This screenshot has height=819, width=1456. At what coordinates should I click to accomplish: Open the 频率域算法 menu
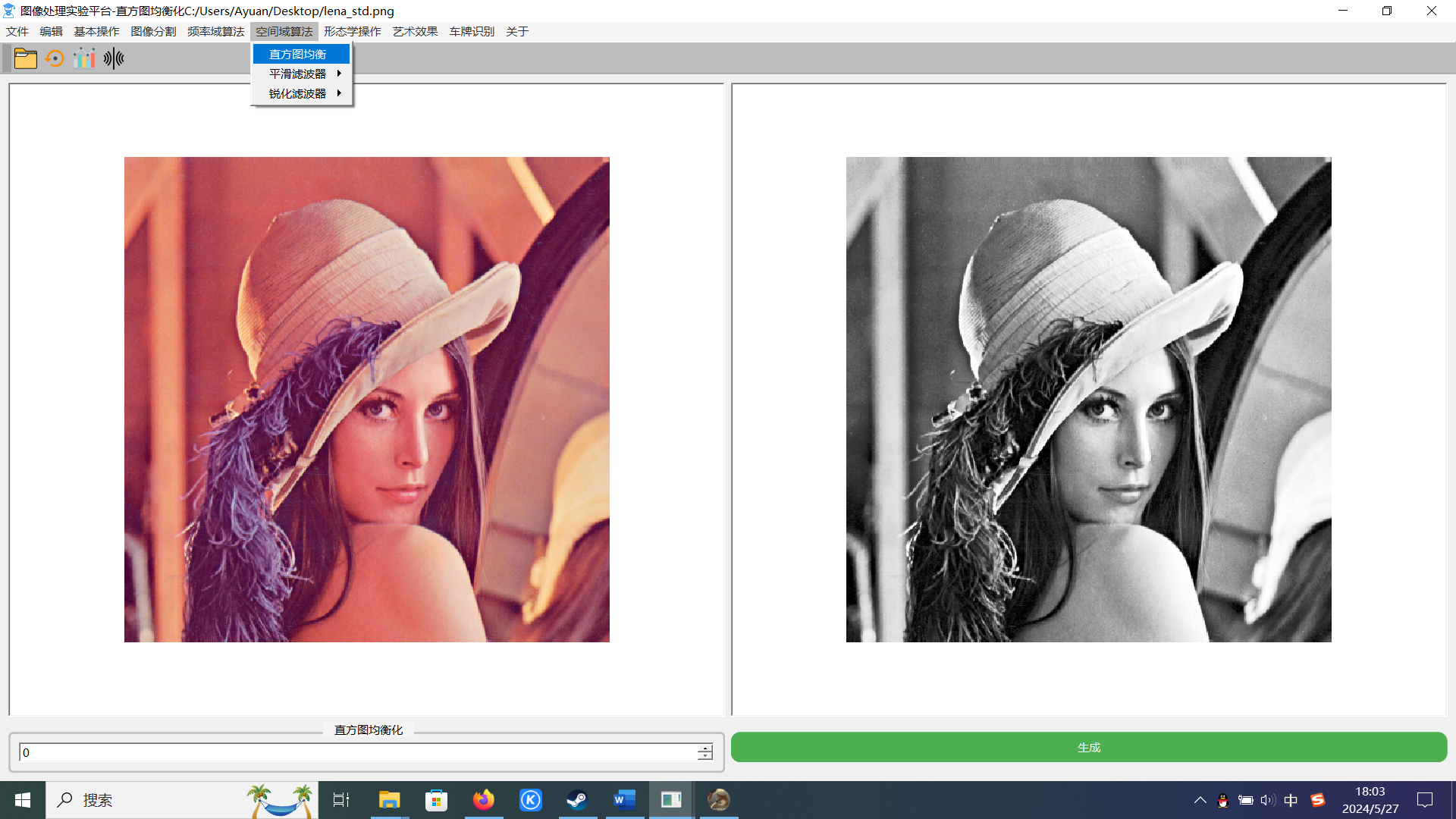[x=215, y=31]
